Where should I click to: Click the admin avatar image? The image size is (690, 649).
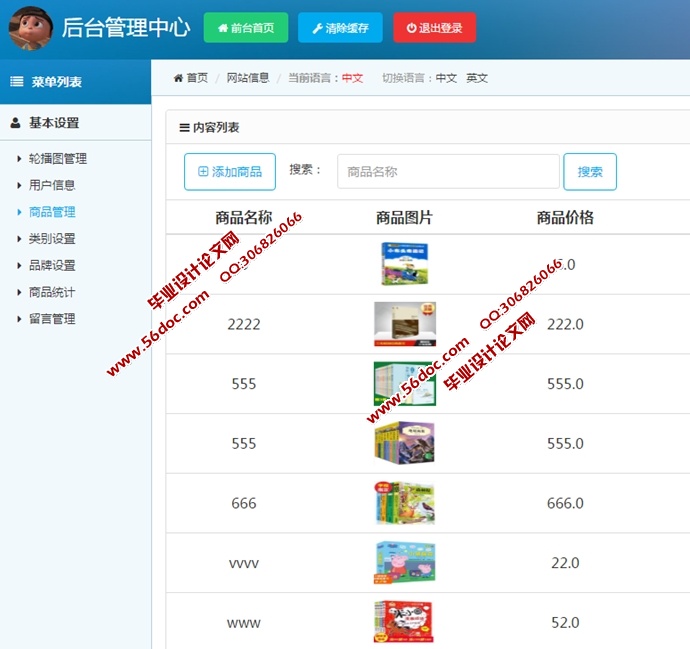(x=31, y=27)
